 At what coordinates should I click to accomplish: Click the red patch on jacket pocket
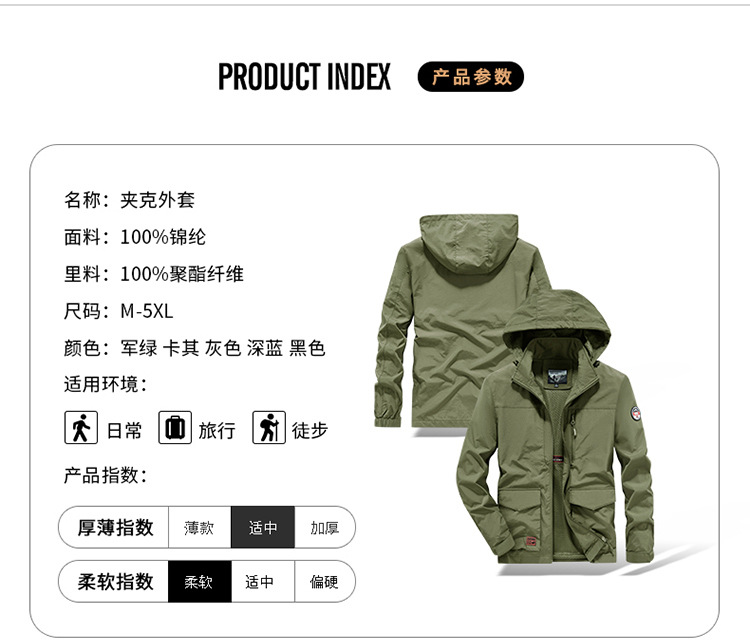point(531,542)
